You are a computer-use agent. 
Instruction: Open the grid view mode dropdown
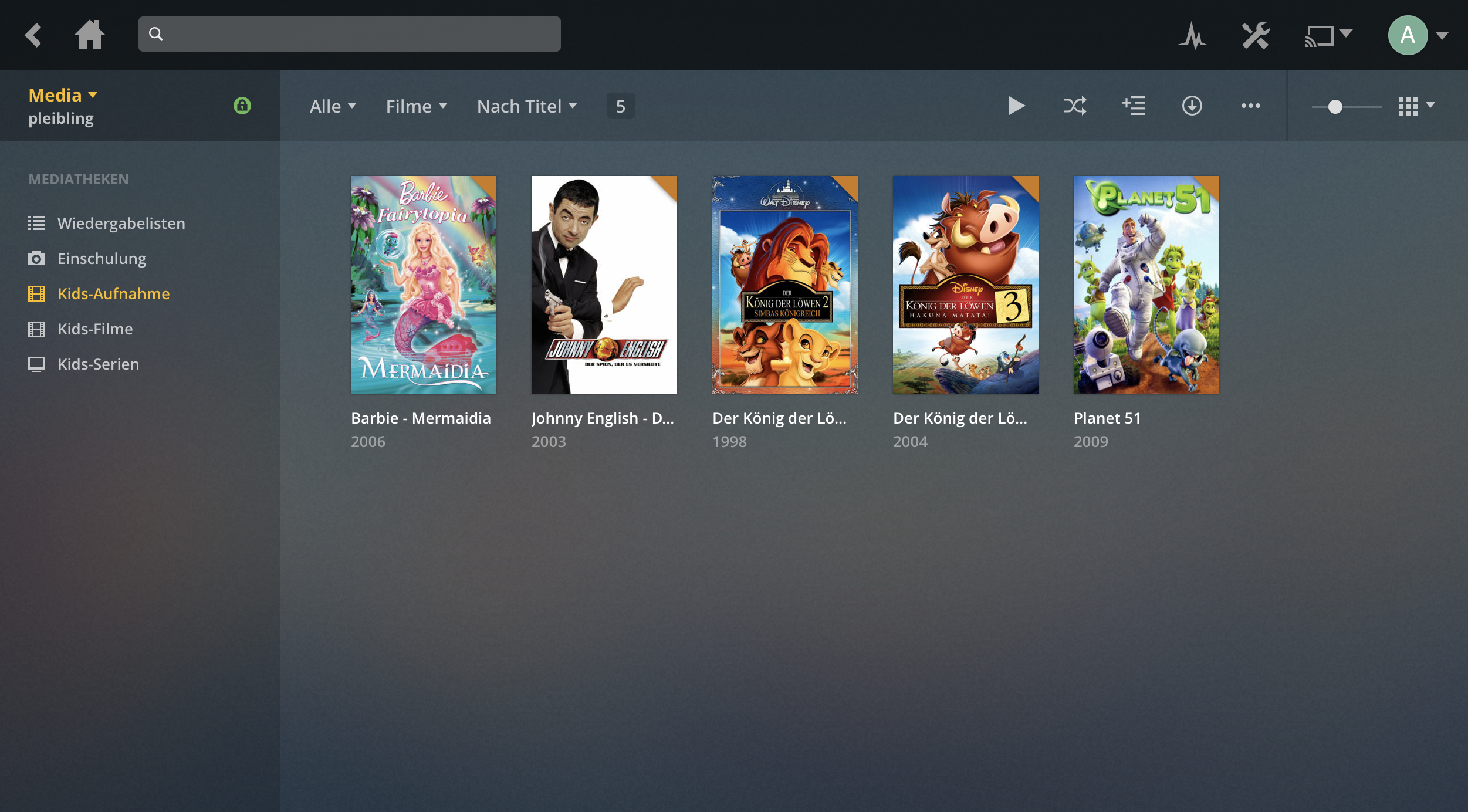click(x=1416, y=106)
